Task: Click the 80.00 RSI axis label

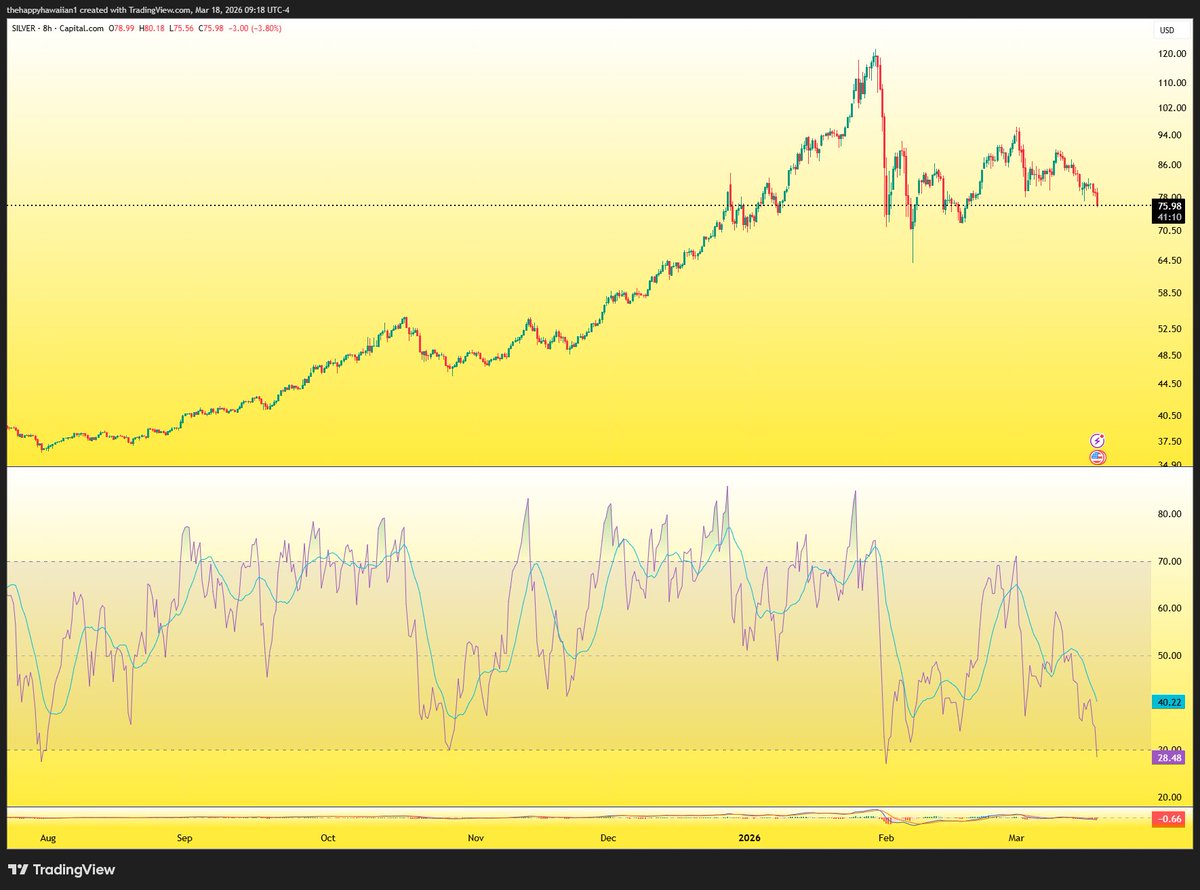Action: click(x=1170, y=514)
